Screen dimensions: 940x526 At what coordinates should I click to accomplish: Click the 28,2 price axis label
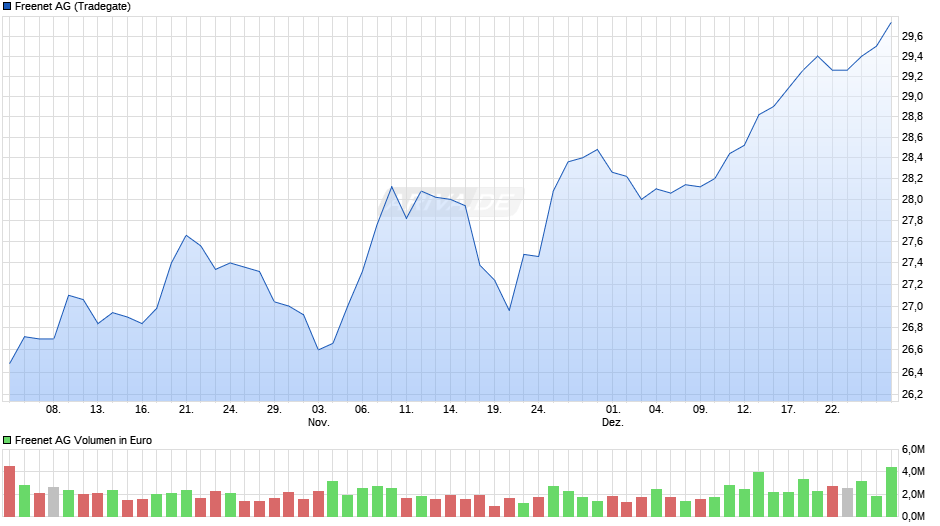coord(912,179)
